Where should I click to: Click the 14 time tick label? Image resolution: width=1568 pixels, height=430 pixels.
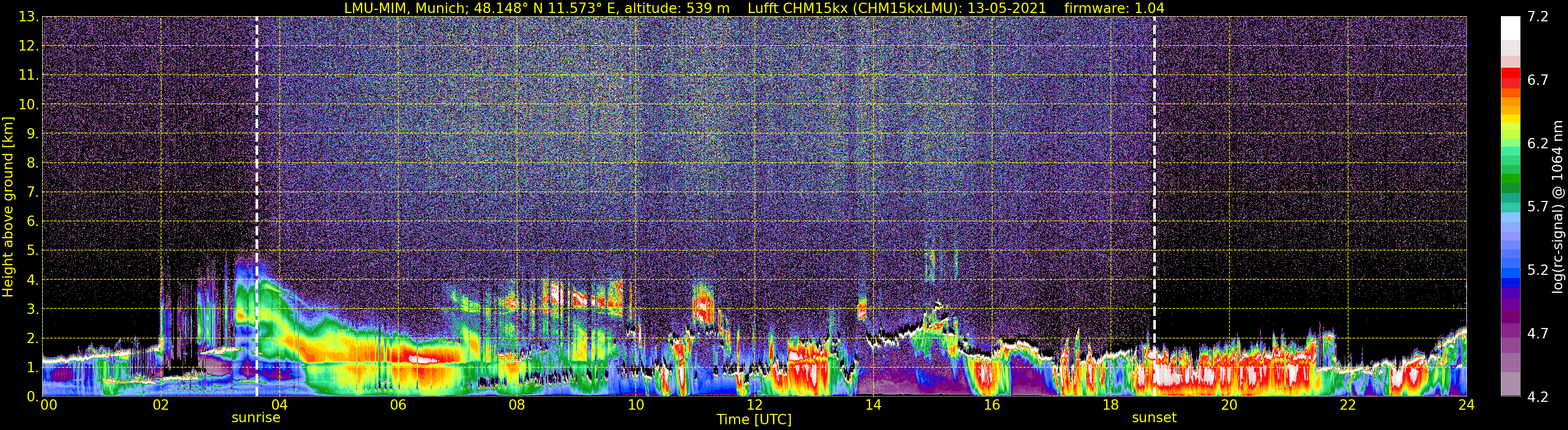coord(873,405)
